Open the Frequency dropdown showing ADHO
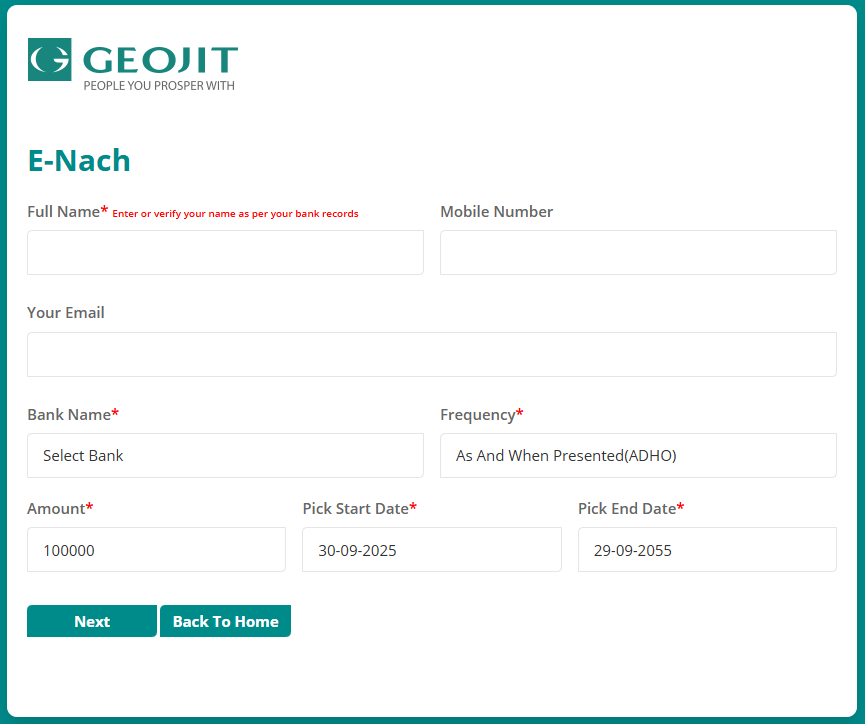The height and width of the screenshot is (724, 865). 638,455
